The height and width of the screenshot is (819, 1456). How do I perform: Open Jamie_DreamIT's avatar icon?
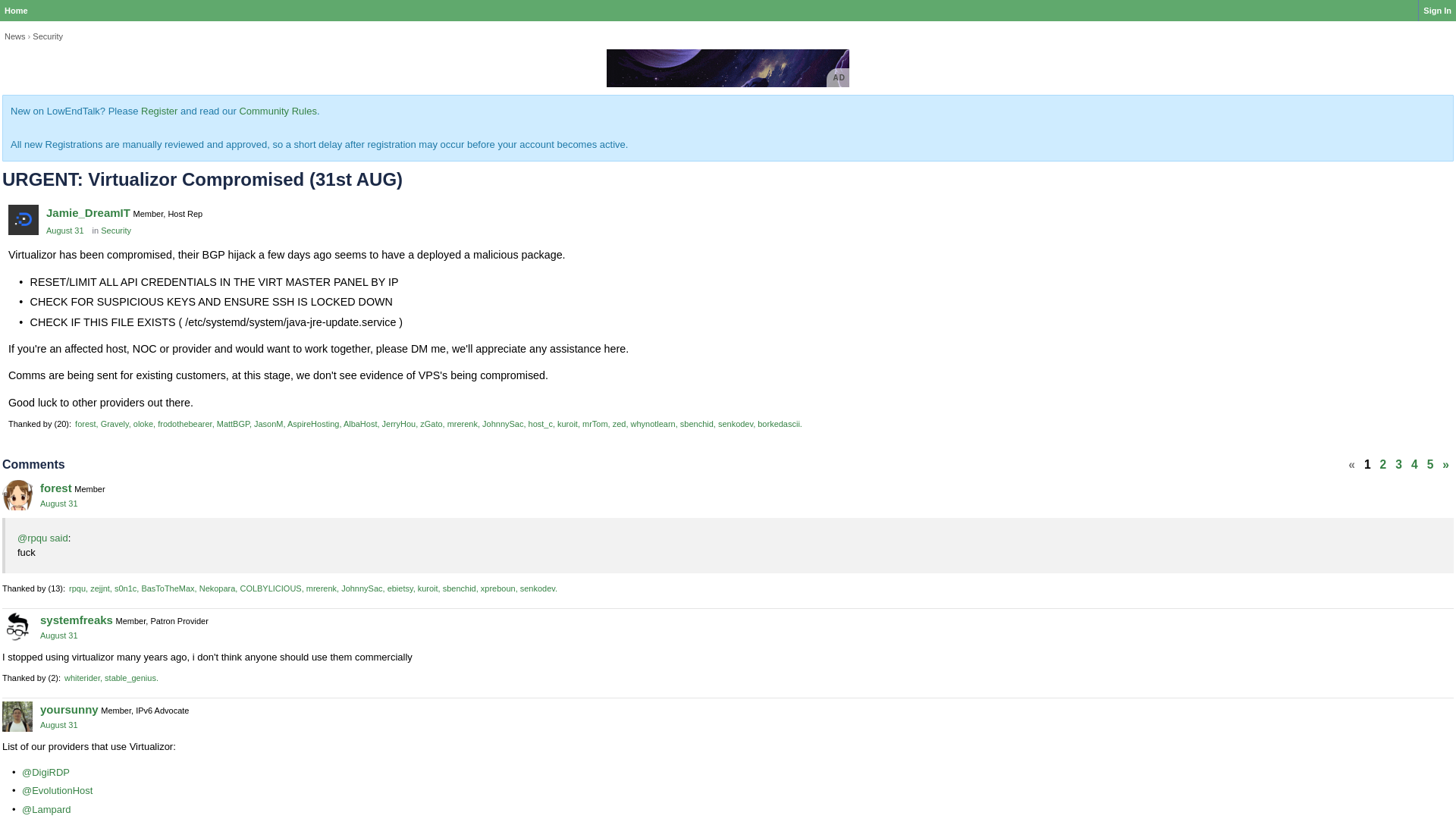tap(24, 220)
